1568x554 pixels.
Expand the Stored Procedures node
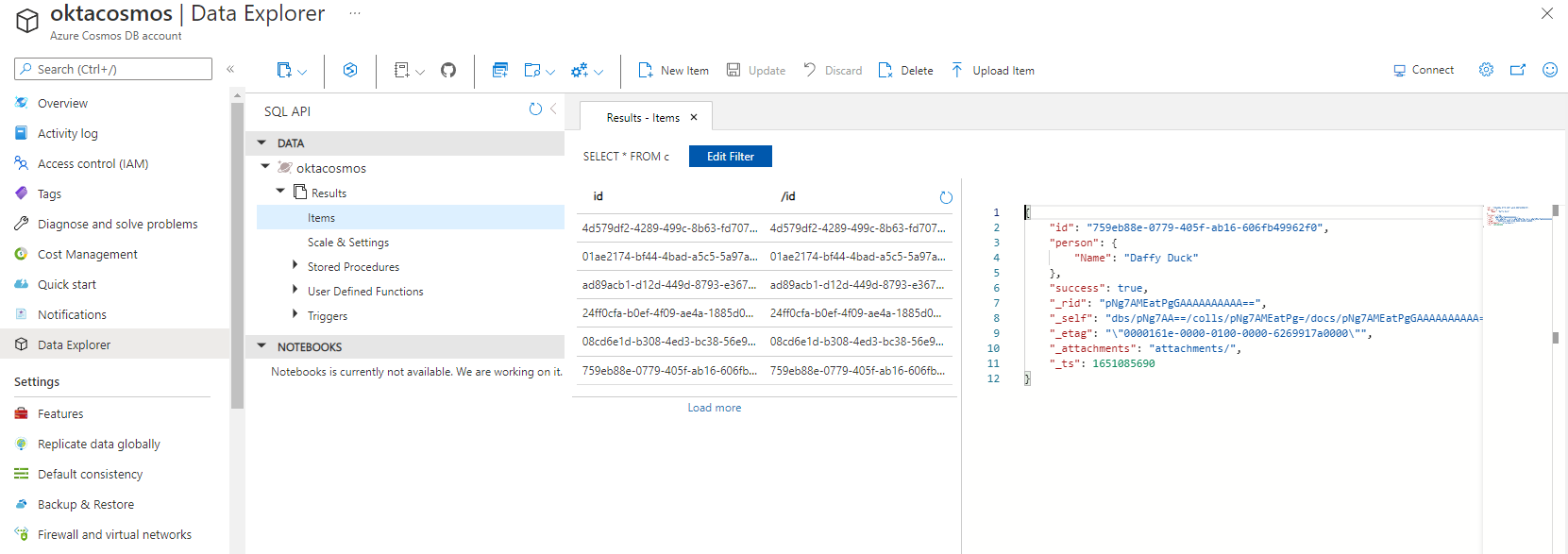point(295,266)
